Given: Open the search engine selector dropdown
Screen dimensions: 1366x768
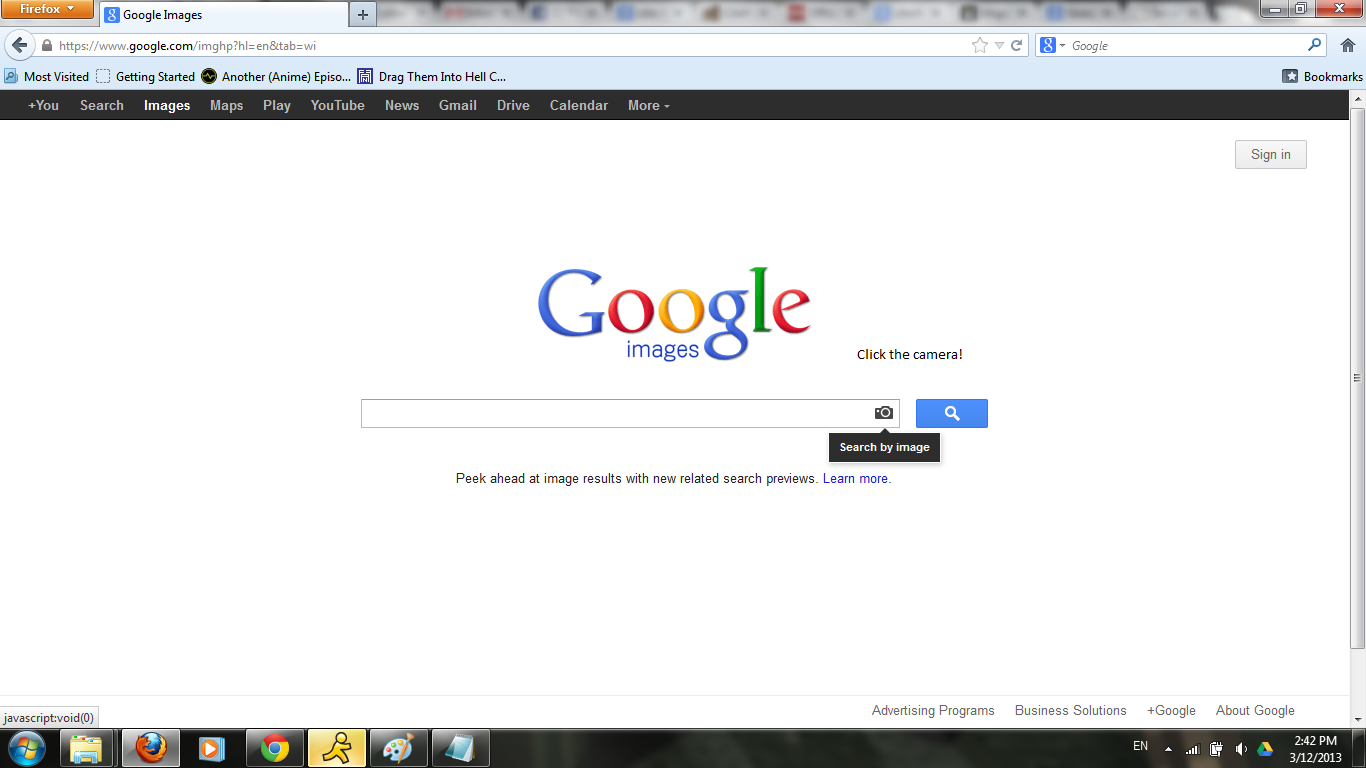Looking at the screenshot, I should (1053, 46).
